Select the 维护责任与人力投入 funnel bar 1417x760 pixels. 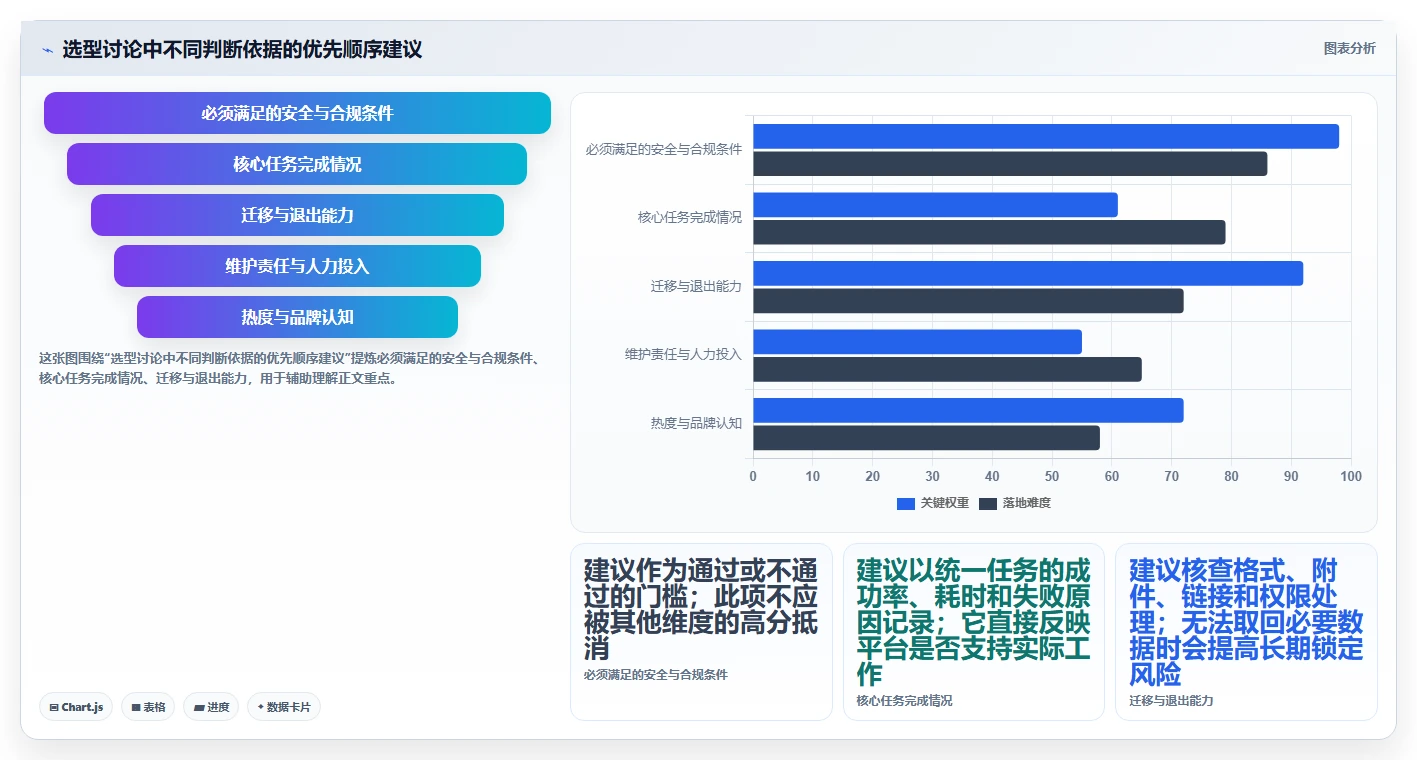coord(297,266)
